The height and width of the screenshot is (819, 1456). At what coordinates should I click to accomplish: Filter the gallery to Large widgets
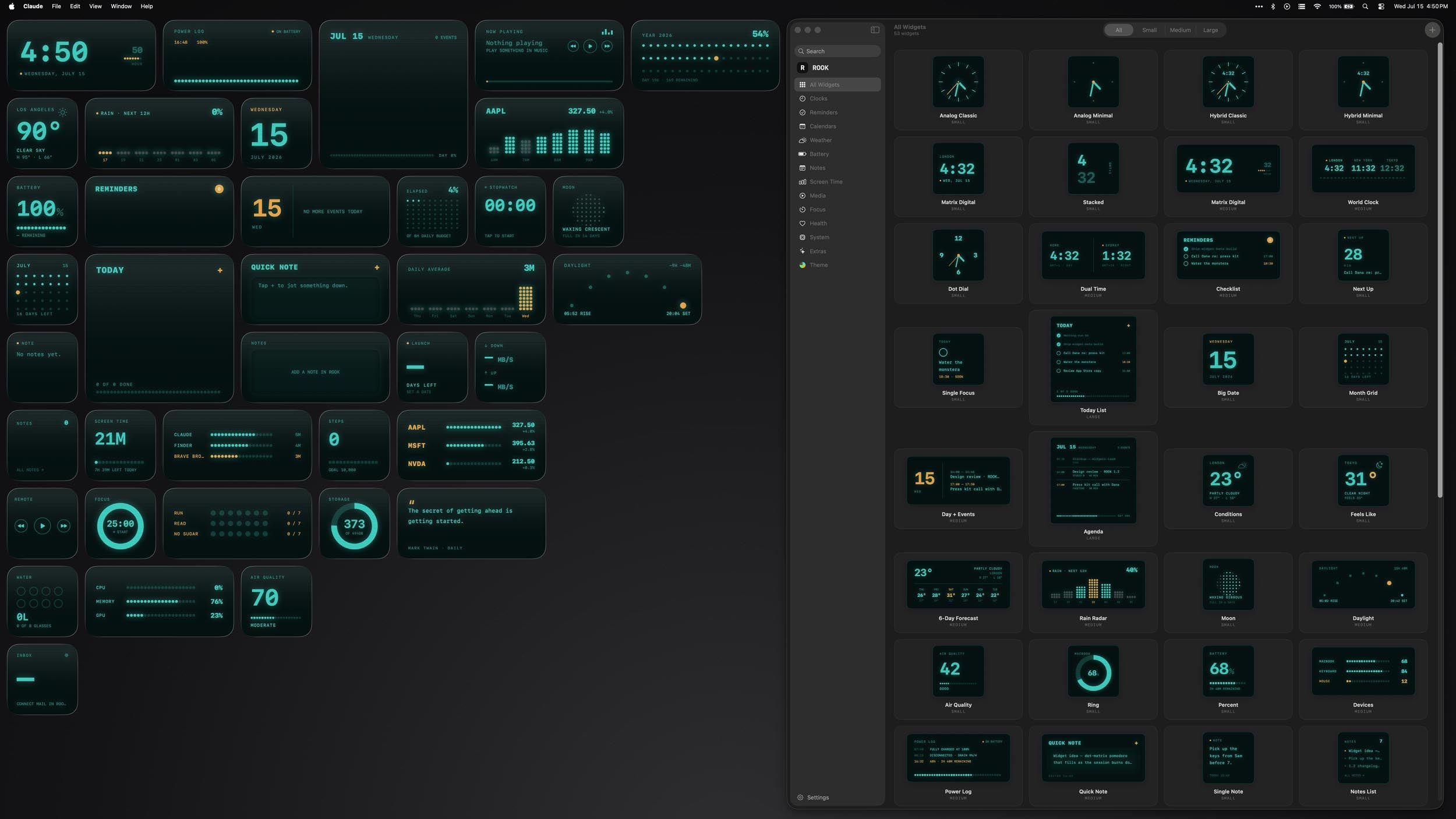click(x=1210, y=30)
